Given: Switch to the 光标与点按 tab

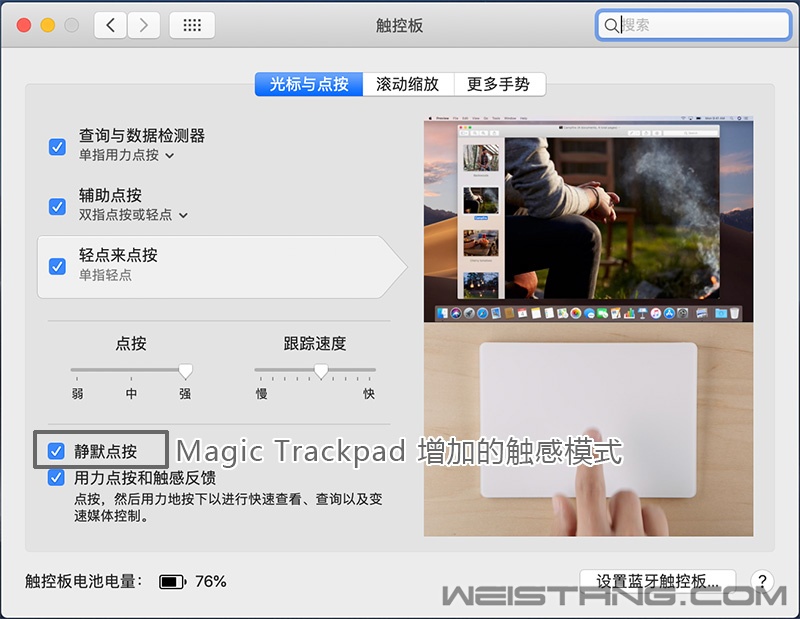Looking at the screenshot, I should pyautogui.click(x=309, y=84).
